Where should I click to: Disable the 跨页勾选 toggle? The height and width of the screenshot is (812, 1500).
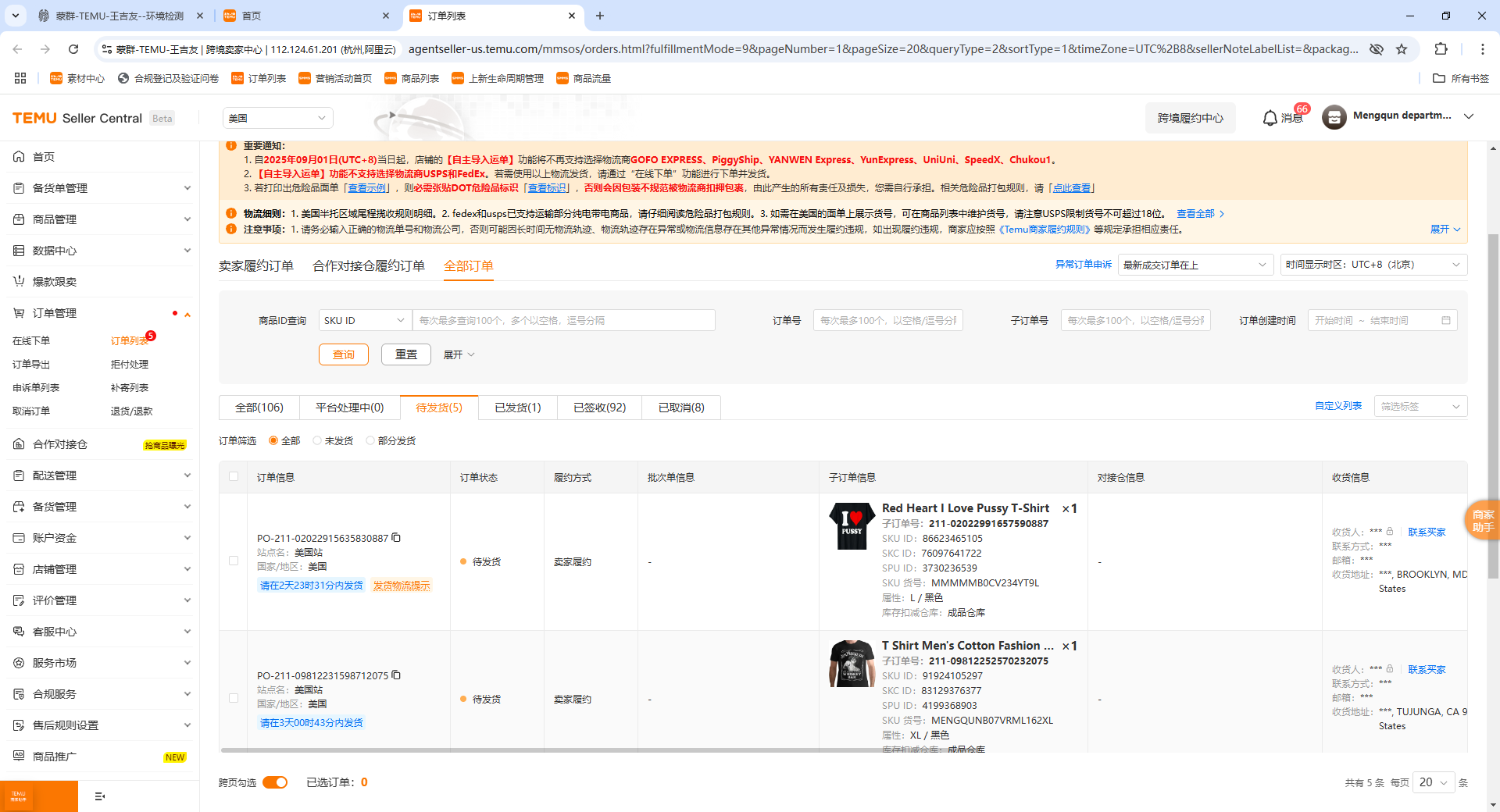(275, 782)
